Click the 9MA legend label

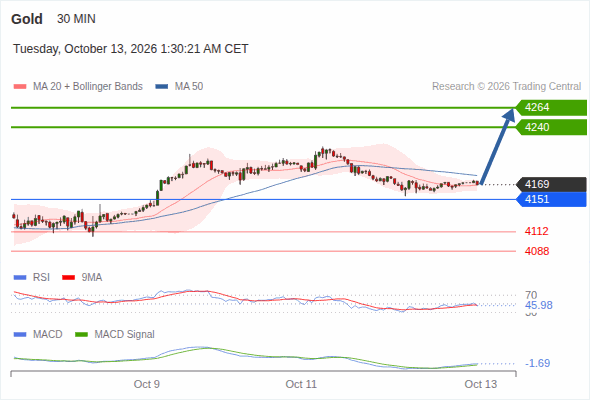92,277
